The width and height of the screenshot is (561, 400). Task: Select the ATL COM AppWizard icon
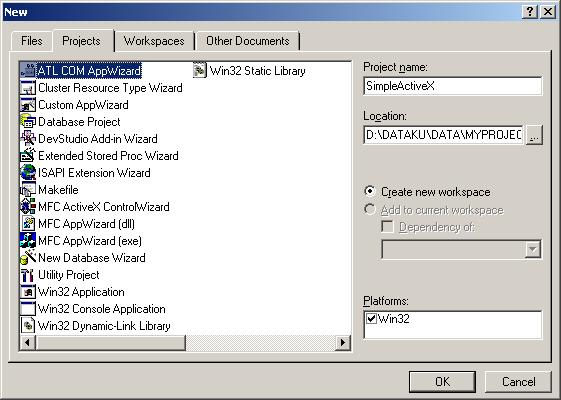point(28,70)
